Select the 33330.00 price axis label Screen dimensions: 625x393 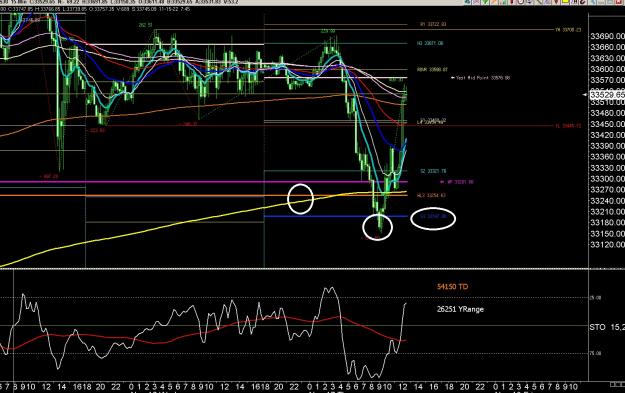tap(607, 168)
